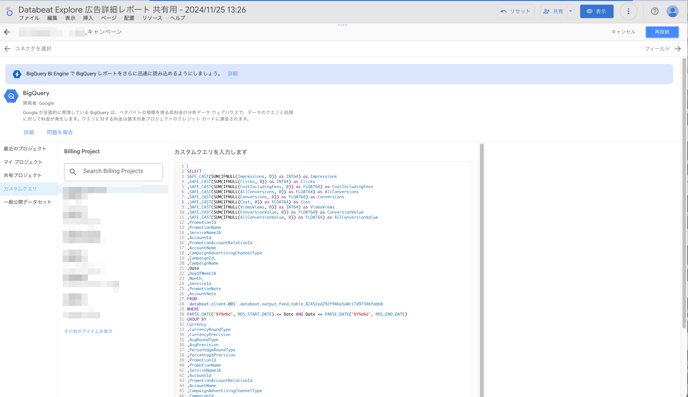This screenshot has height=397, width=688.
Task: Click the databeat-client-001 table reference line
Action: (285, 304)
